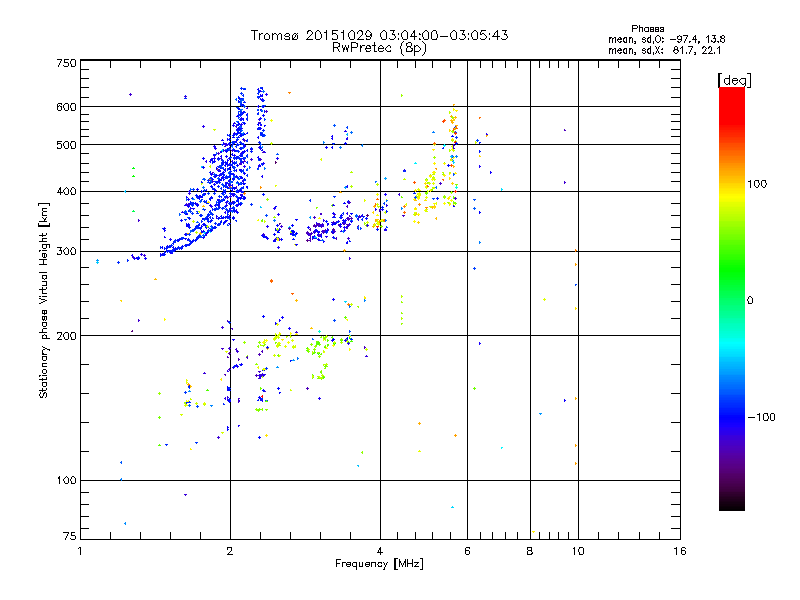Click y-axis tick label '200'
800x600 pixels.
click(x=66, y=336)
